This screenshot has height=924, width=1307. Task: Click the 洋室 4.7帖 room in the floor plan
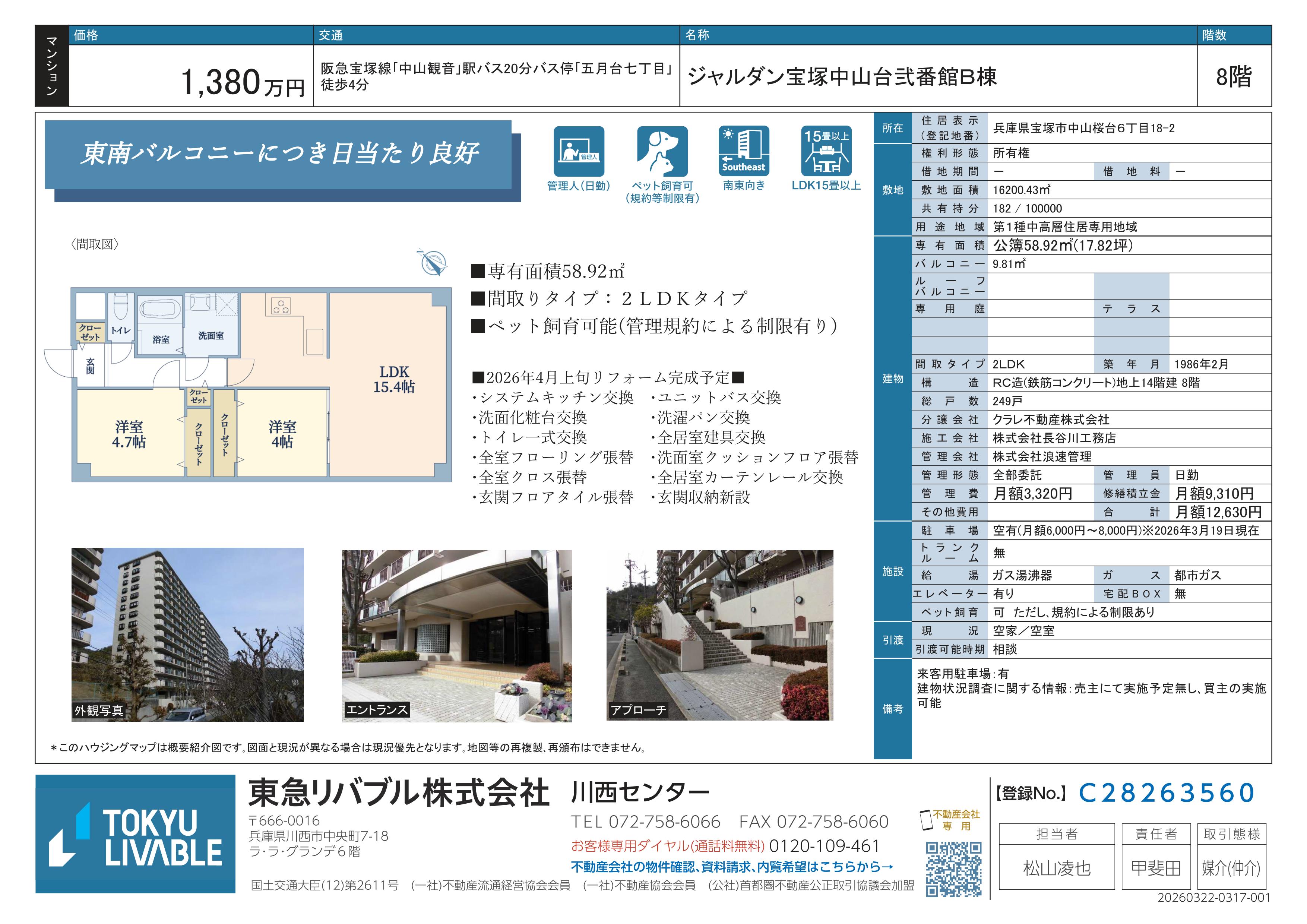point(129,434)
